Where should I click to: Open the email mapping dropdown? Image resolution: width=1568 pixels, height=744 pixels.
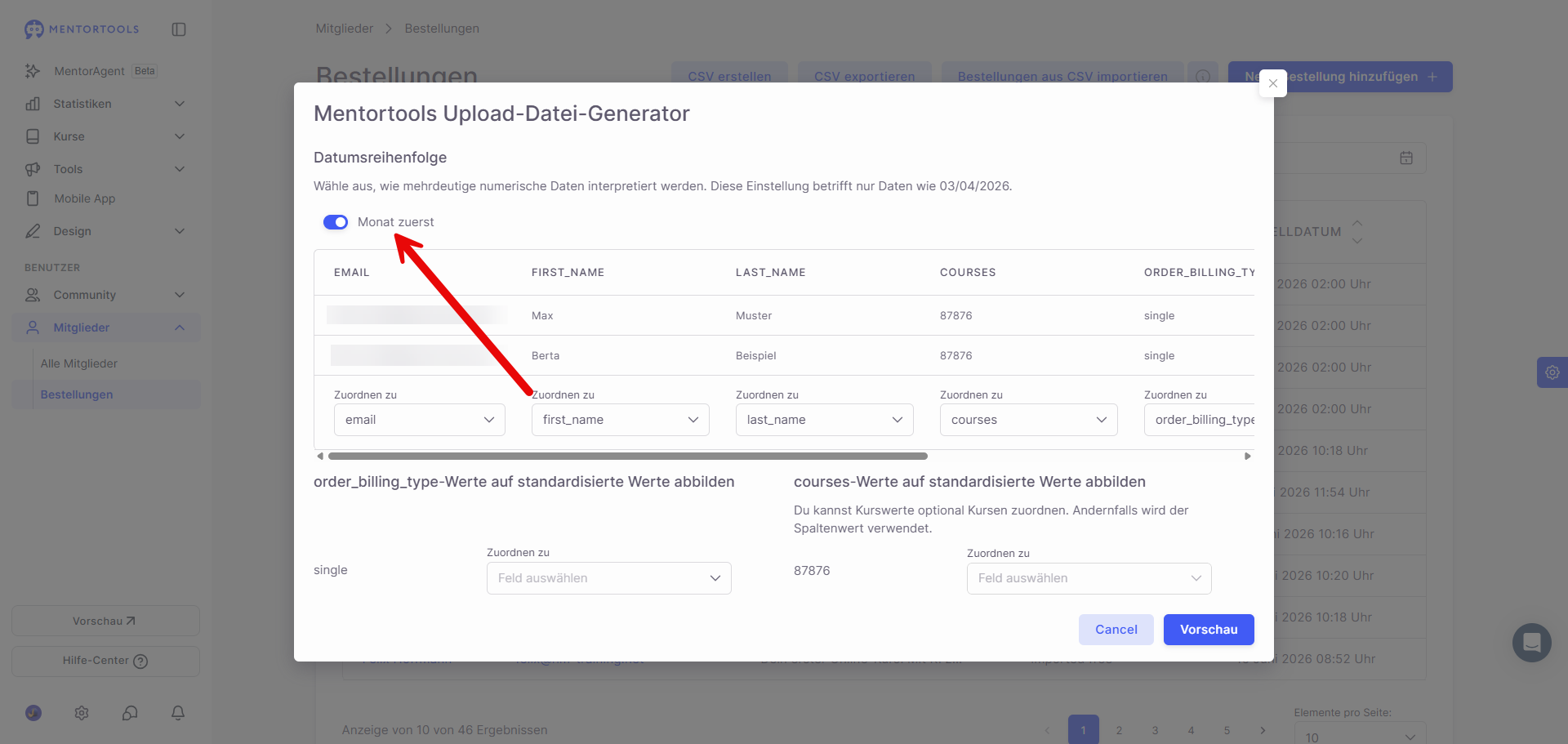(x=420, y=420)
